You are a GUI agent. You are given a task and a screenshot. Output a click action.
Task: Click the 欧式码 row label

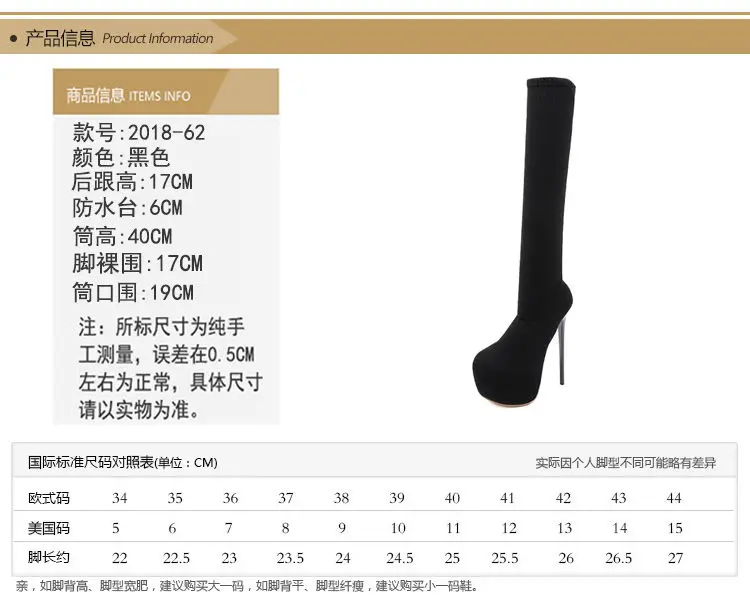[x=49, y=498]
